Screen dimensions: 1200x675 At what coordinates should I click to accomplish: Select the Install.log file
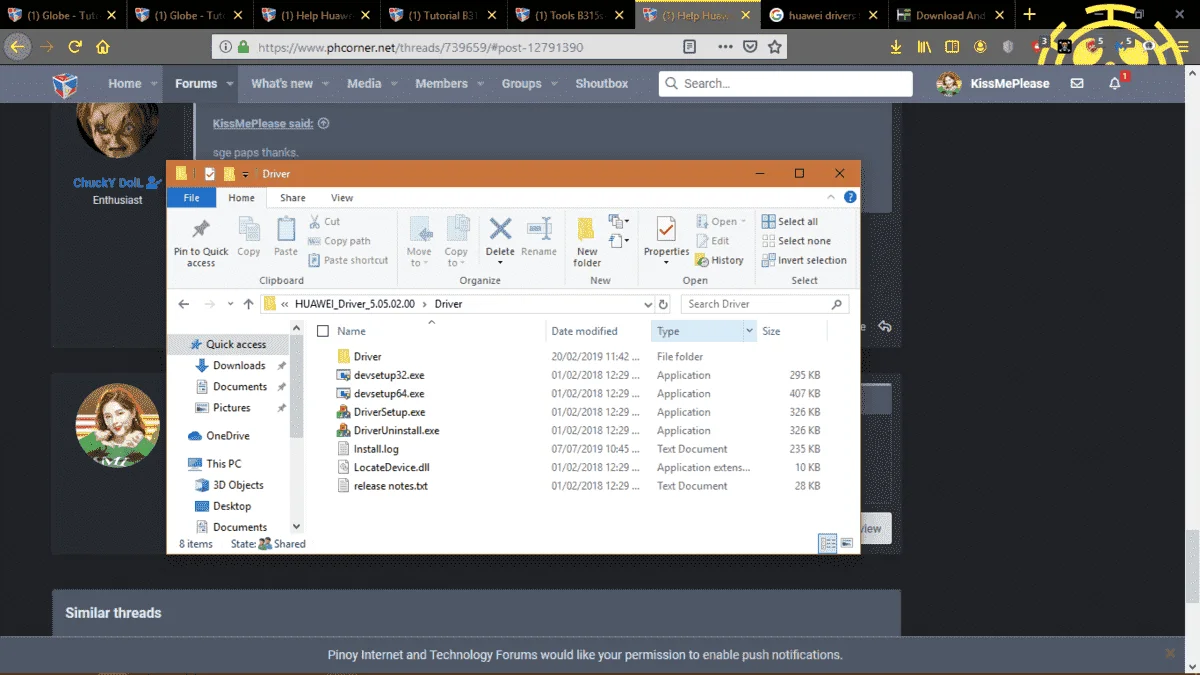pyautogui.click(x=376, y=449)
